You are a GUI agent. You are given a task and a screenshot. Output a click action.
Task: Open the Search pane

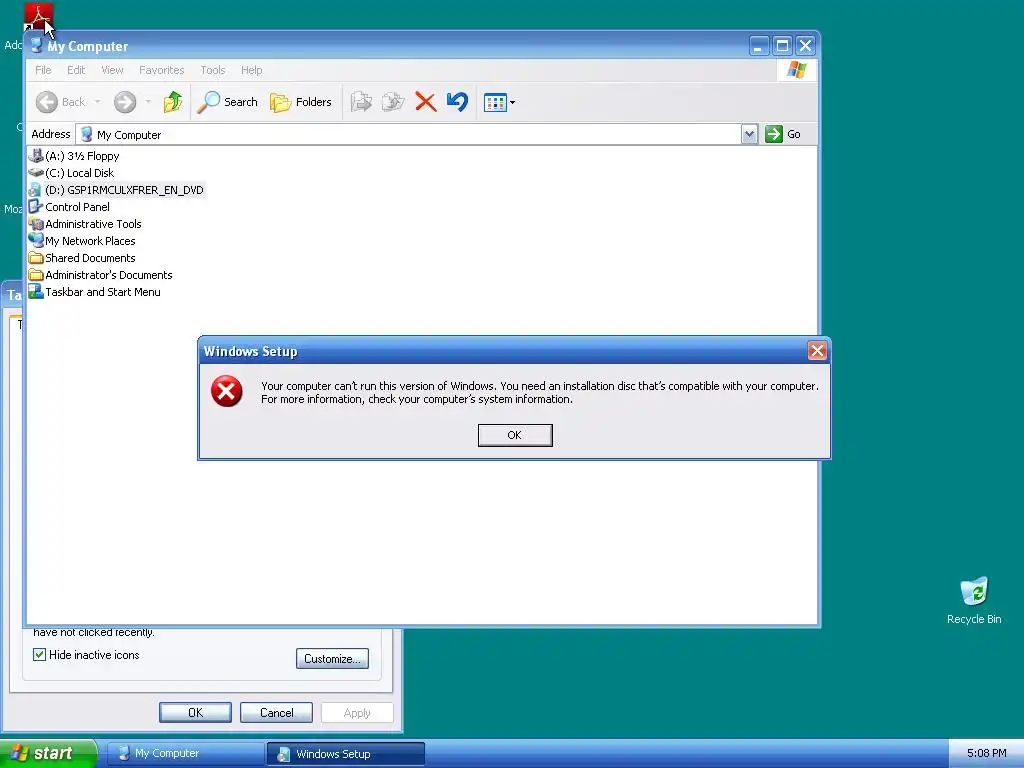(x=228, y=102)
